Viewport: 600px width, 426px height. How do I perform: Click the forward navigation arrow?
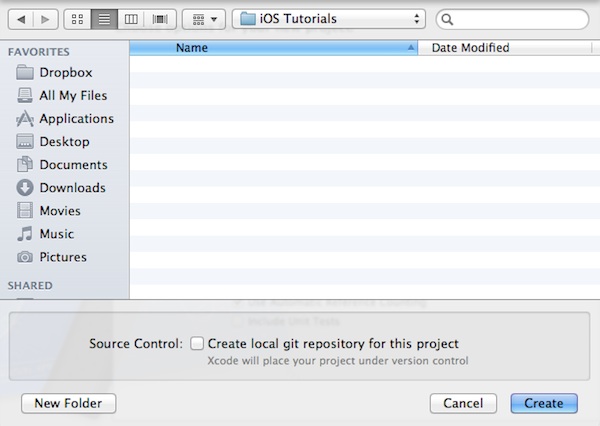(46, 19)
